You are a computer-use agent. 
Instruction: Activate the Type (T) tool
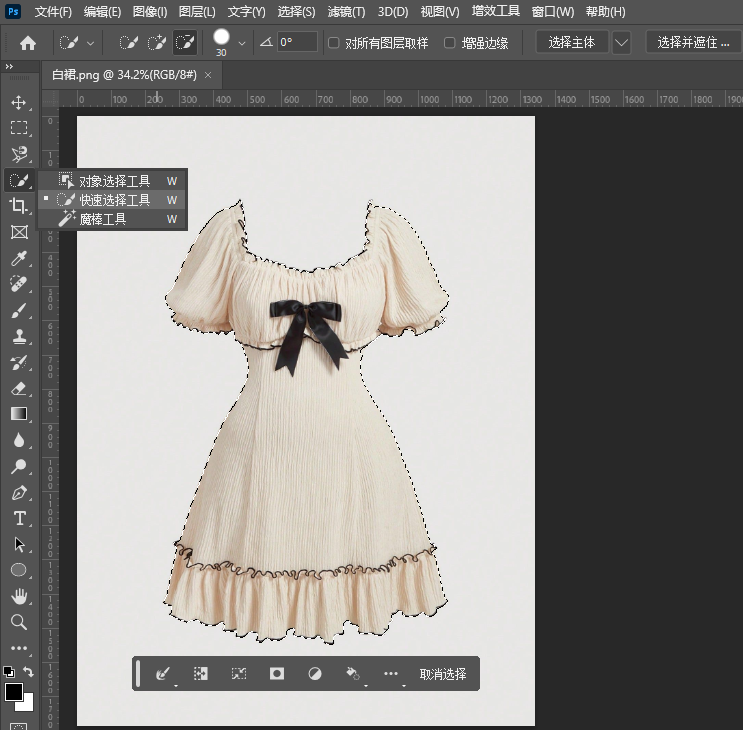click(18, 518)
